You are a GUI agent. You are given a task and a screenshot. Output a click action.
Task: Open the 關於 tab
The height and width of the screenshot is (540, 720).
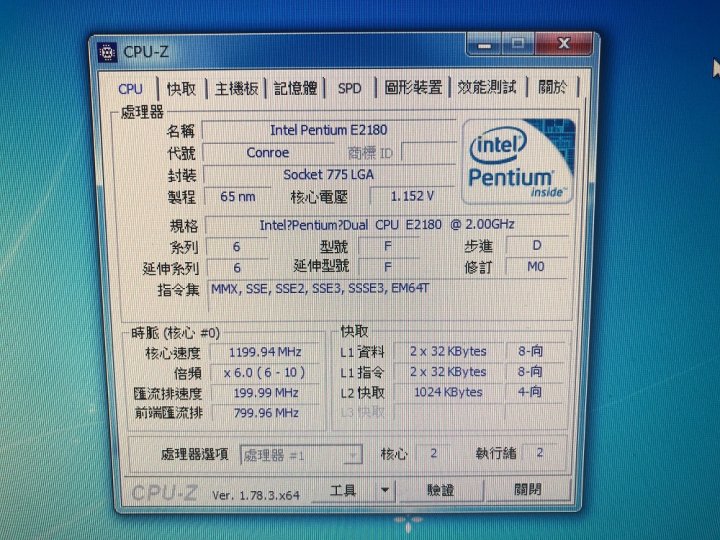(x=552, y=86)
